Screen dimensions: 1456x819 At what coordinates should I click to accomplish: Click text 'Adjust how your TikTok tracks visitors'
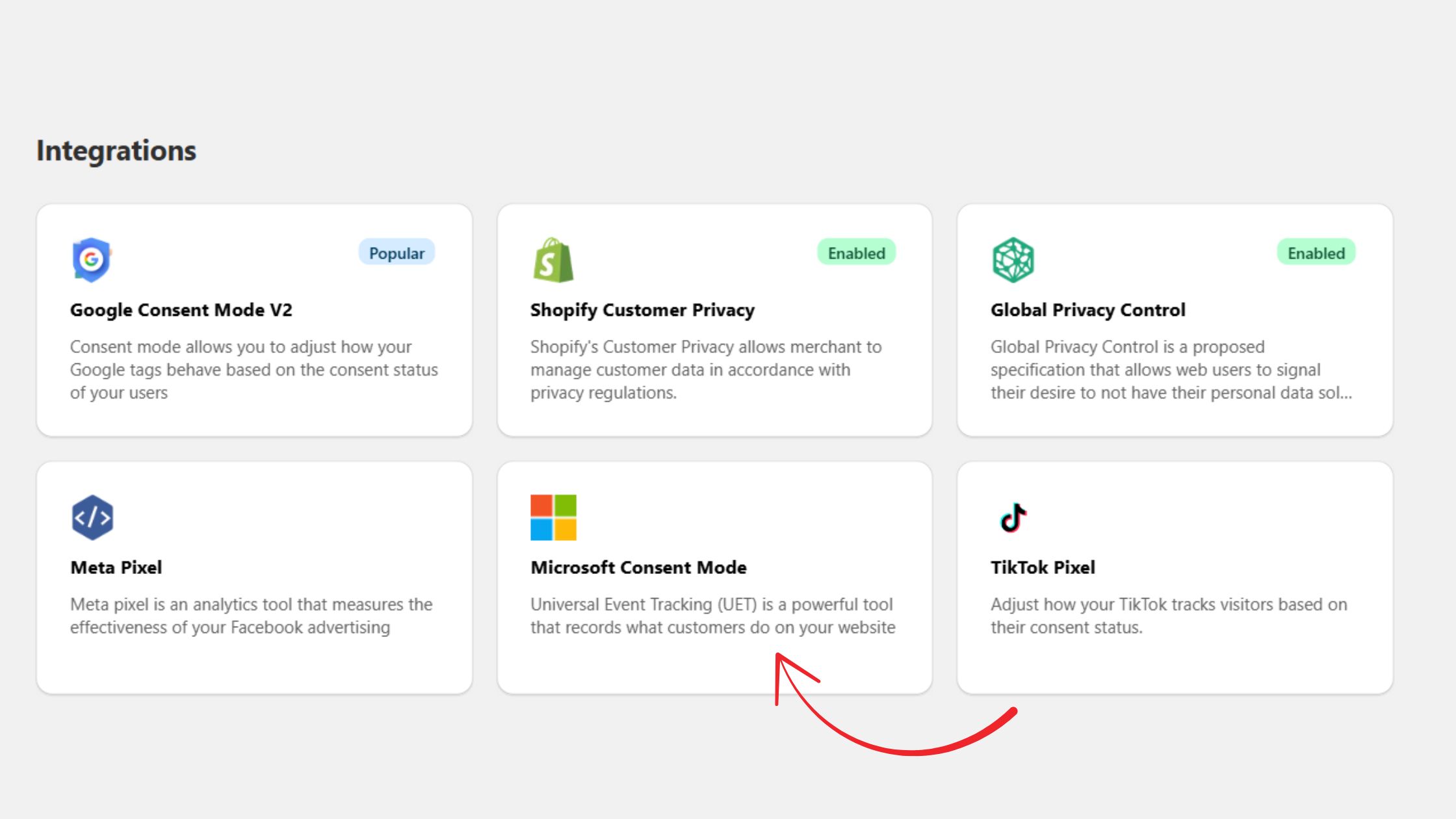point(1132,604)
